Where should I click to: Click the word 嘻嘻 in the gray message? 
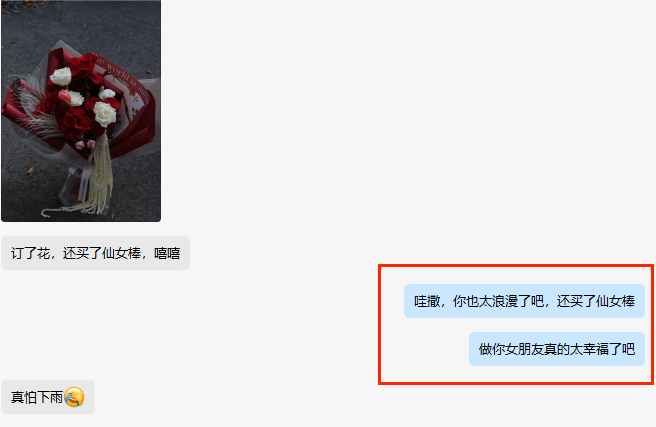pyautogui.click(x=167, y=253)
